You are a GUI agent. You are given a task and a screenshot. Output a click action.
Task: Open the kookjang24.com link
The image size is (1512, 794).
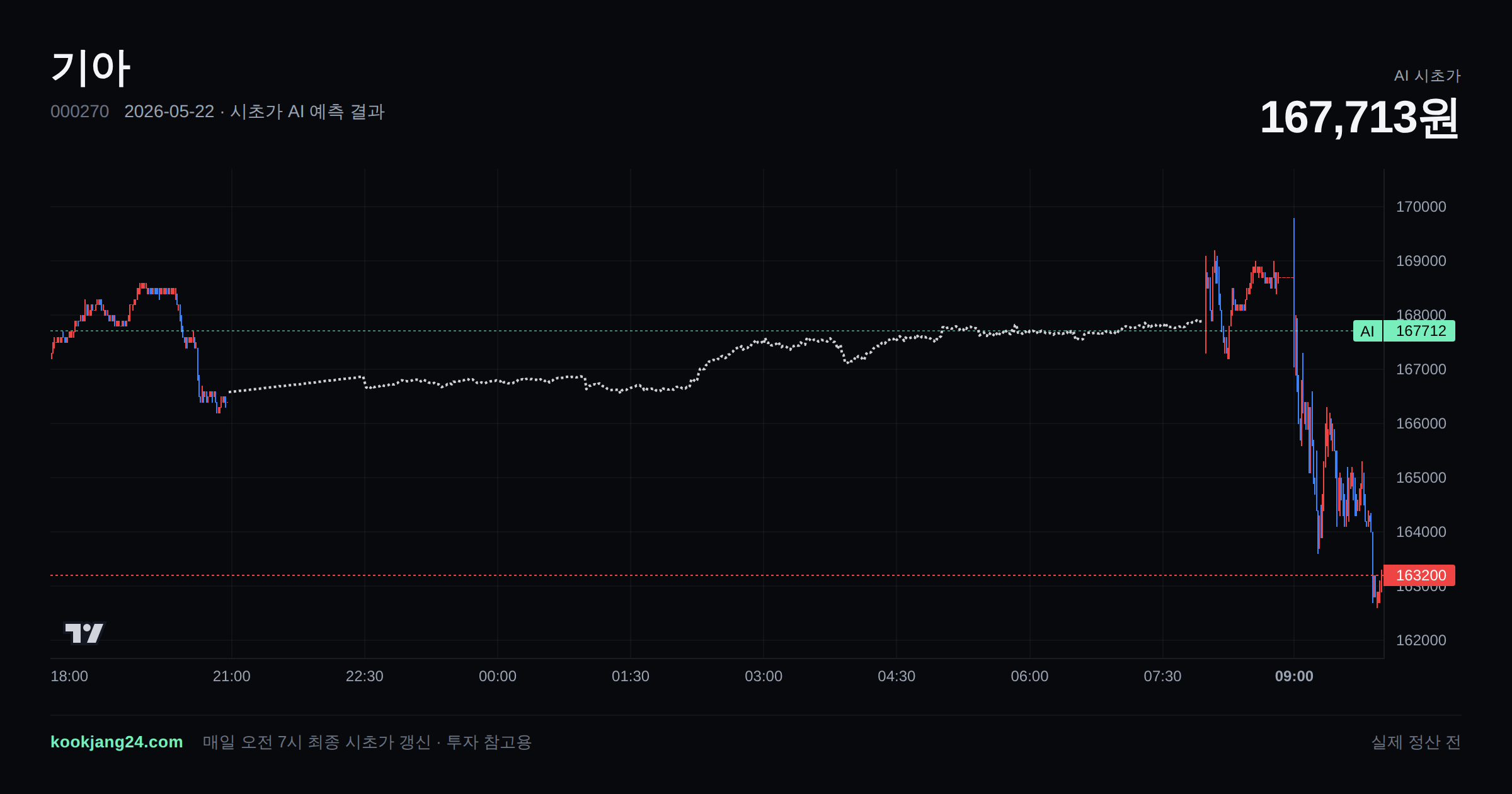coord(117,742)
